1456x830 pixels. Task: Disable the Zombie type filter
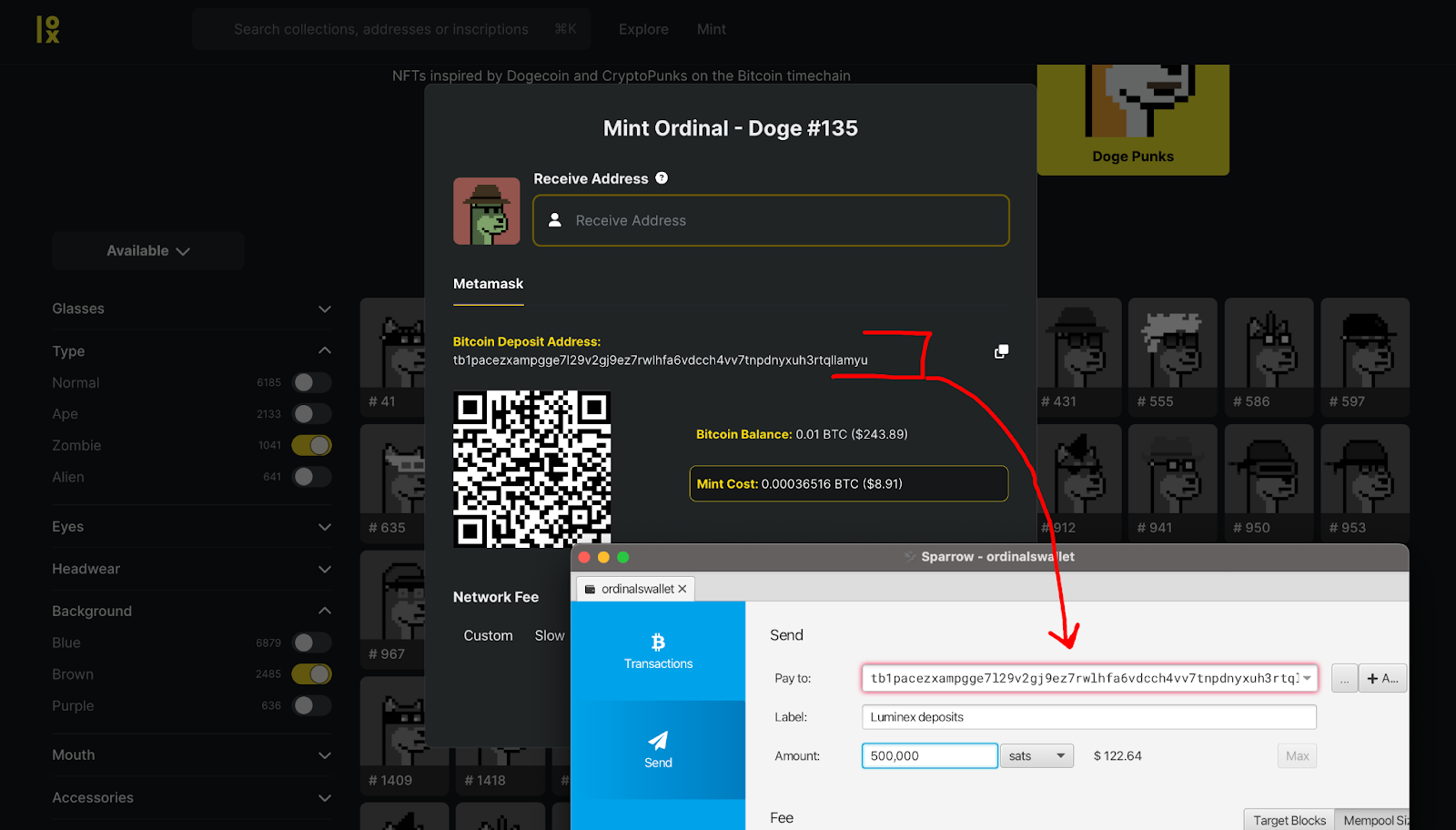point(311,445)
